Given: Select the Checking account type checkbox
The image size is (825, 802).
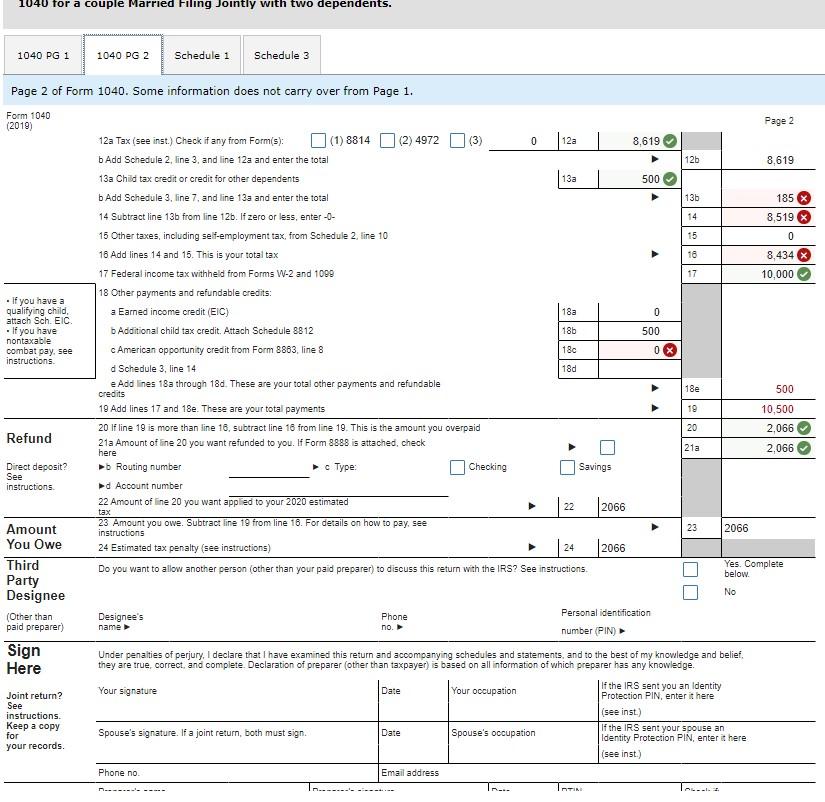Looking at the screenshot, I should pyautogui.click(x=457, y=467).
